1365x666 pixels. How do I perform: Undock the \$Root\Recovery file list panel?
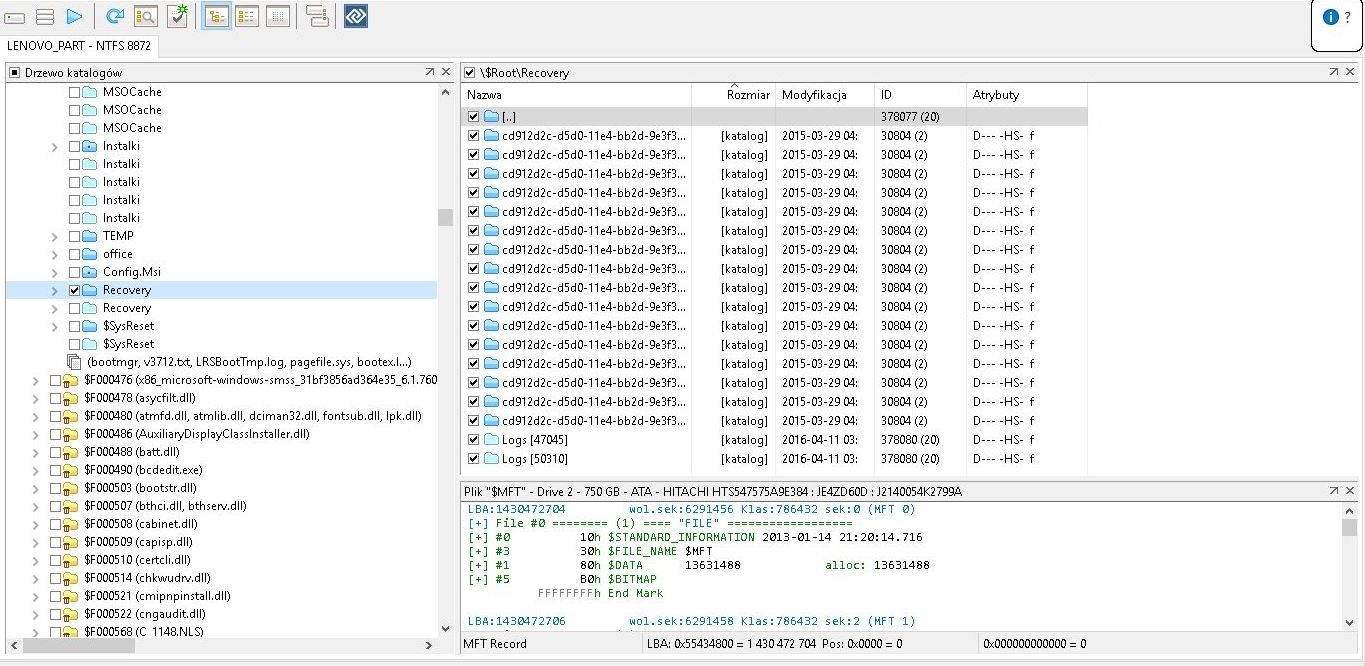[x=1334, y=72]
